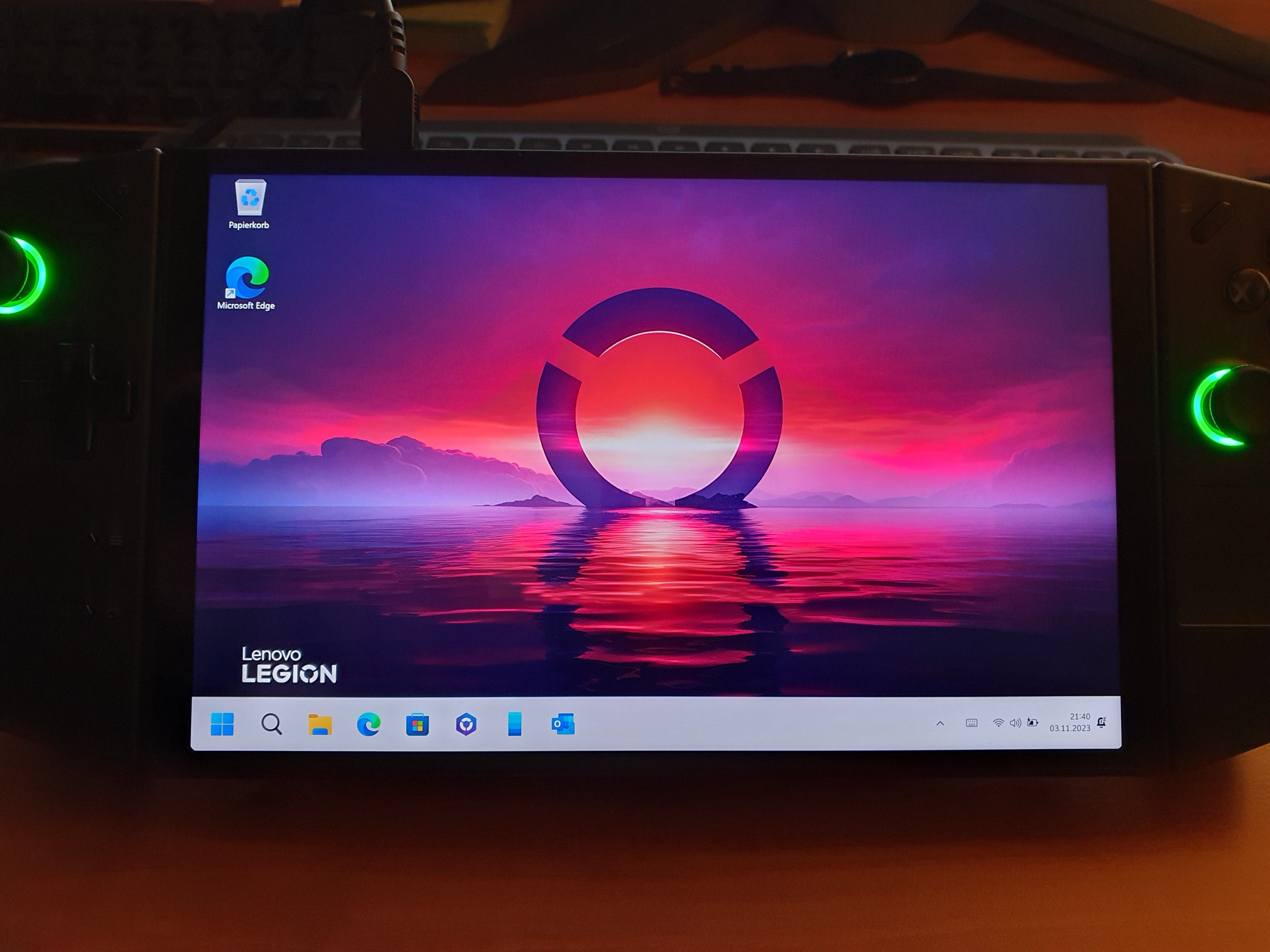Click the charging battery status icon
The image size is (1270, 952).
pyautogui.click(x=1032, y=722)
